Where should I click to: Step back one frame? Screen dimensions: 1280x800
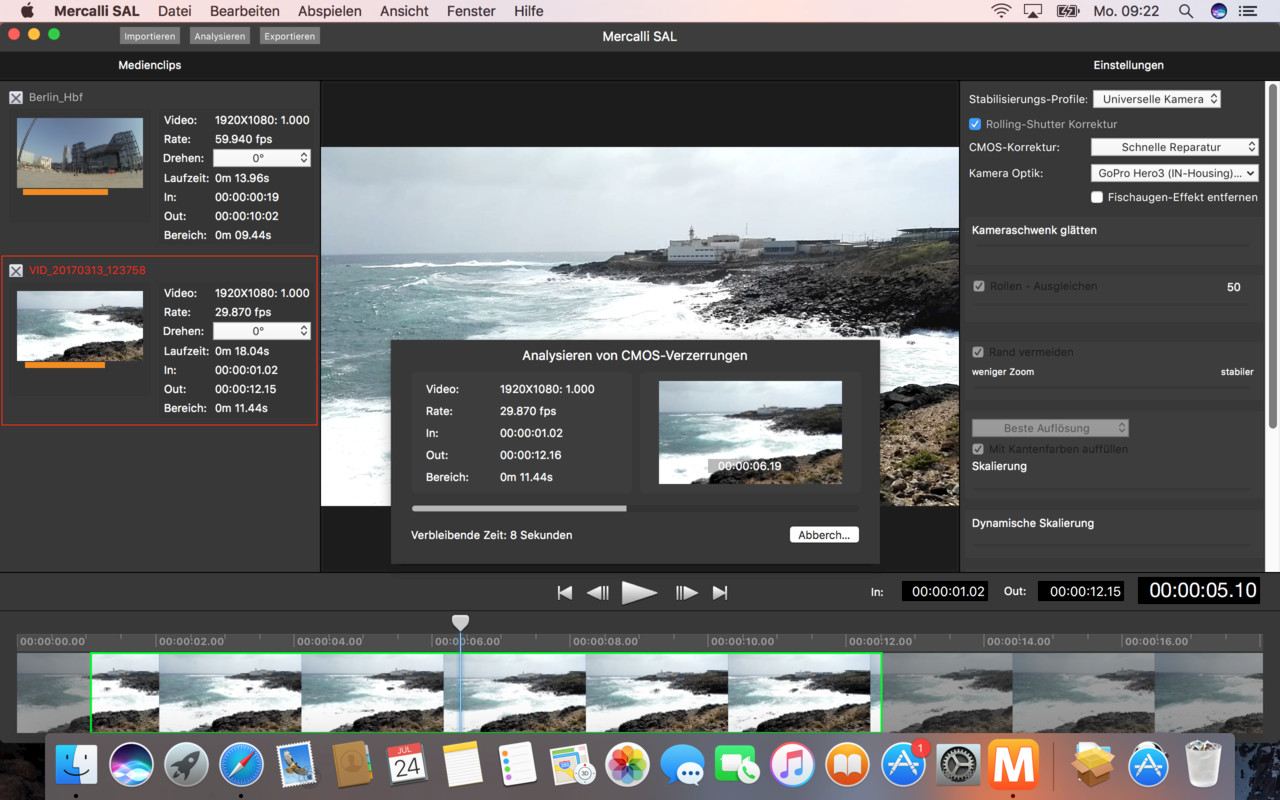pos(598,593)
